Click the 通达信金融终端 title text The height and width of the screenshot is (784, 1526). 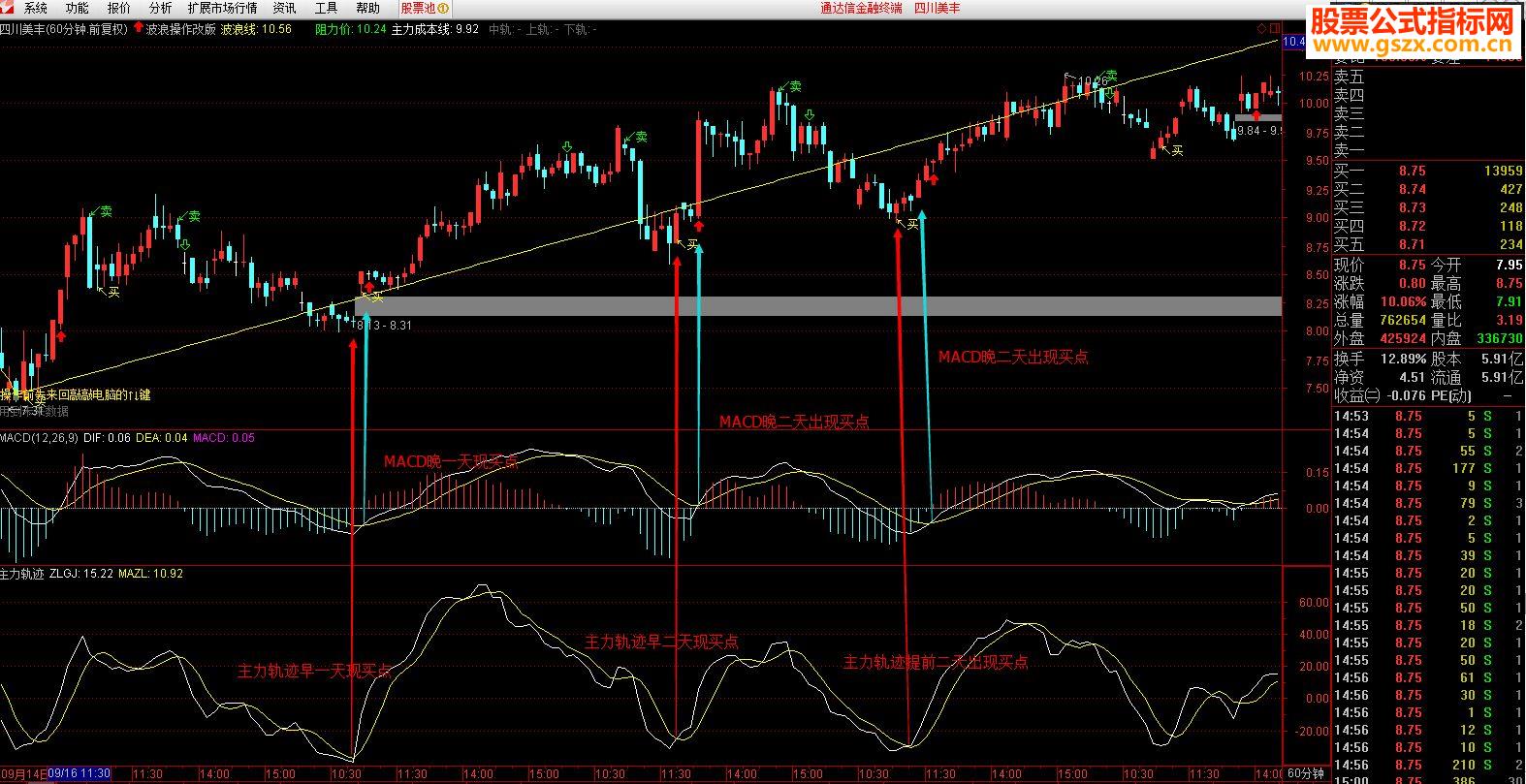point(861,8)
